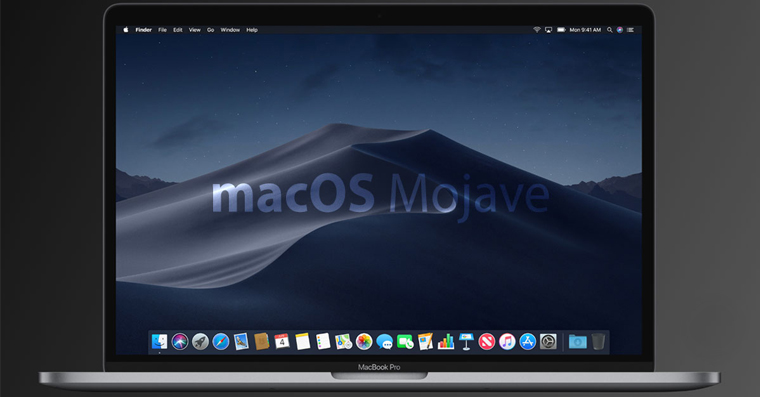Viewport: 760px width, 397px height.
Task: Open the Keynote app icon
Action: 466,341
